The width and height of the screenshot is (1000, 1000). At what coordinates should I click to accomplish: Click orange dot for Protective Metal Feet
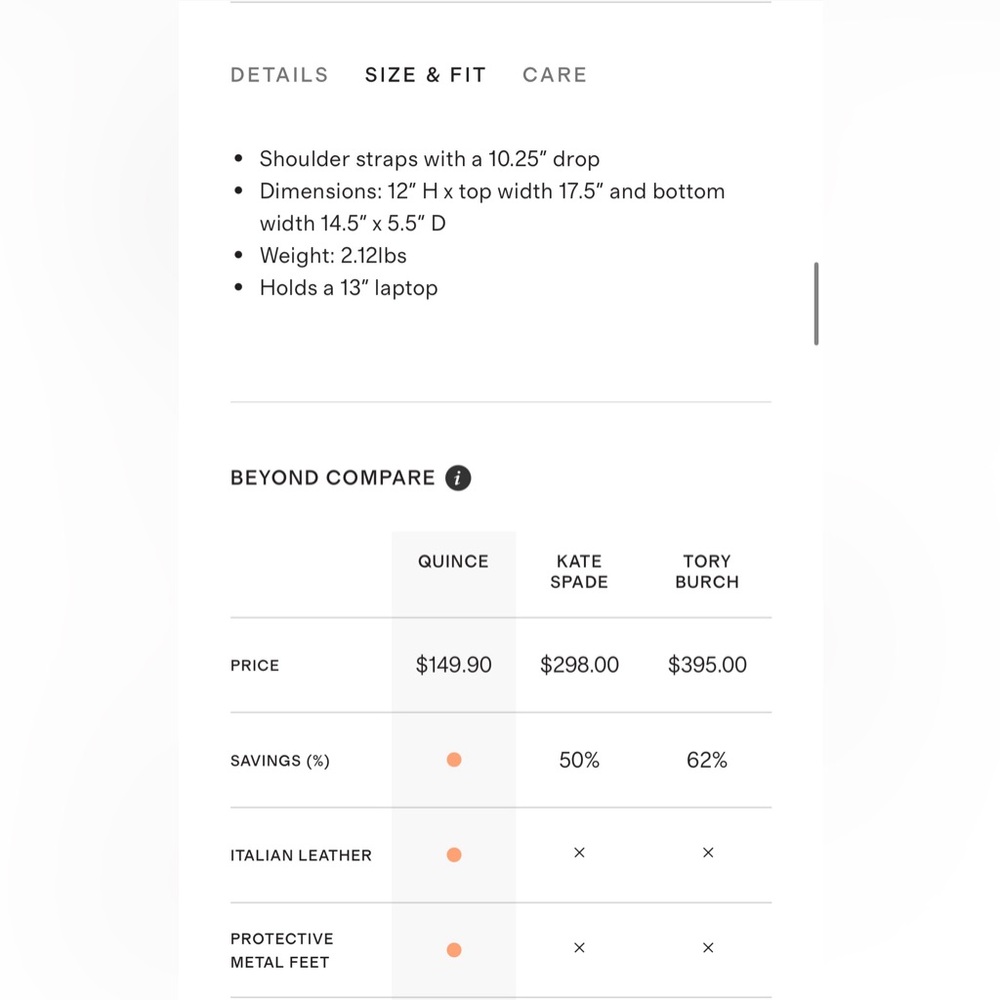pos(454,950)
